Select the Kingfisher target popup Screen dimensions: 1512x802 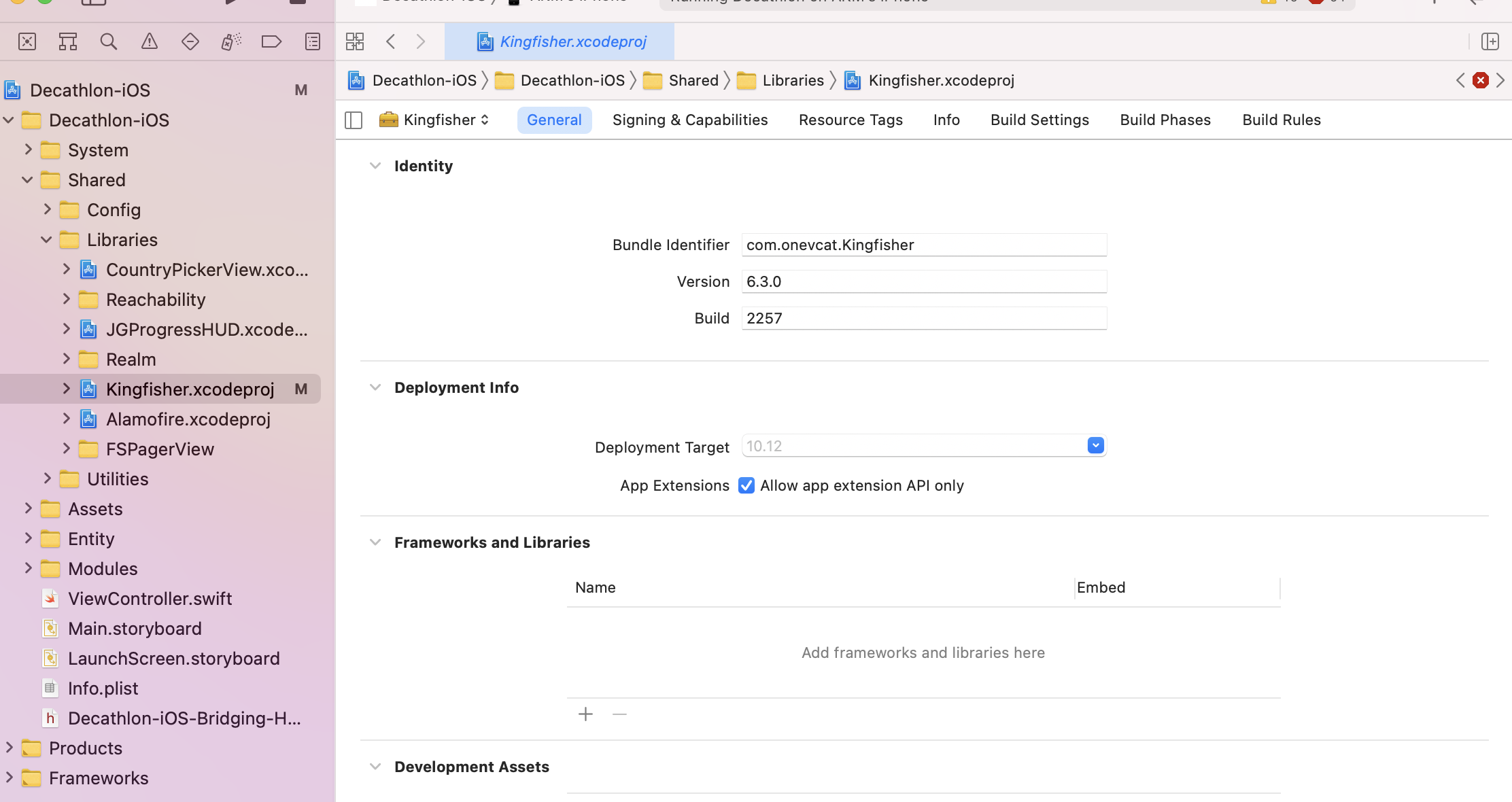(x=434, y=120)
